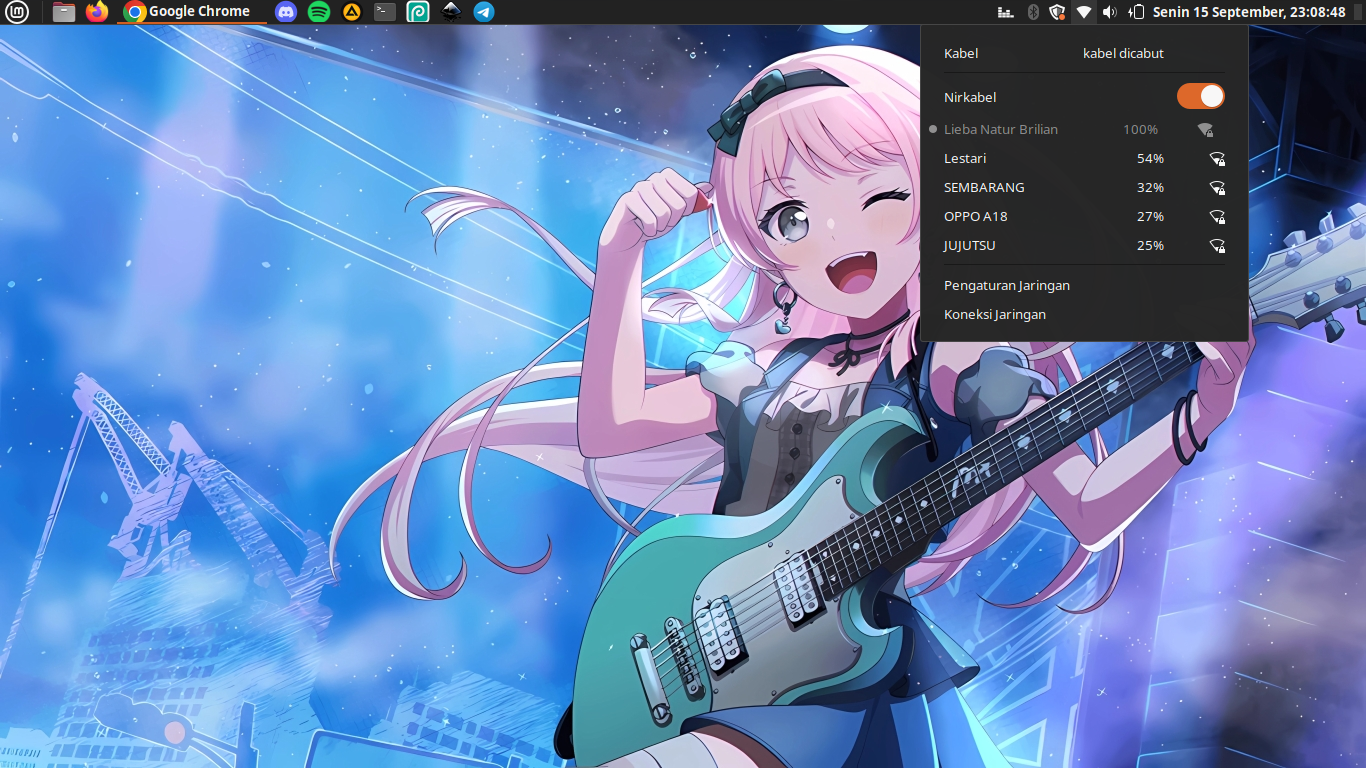1366x768 pixels.
Task: Click the bar-graph tray icon
Action: pyautogui.click(x=1006, y=12)
